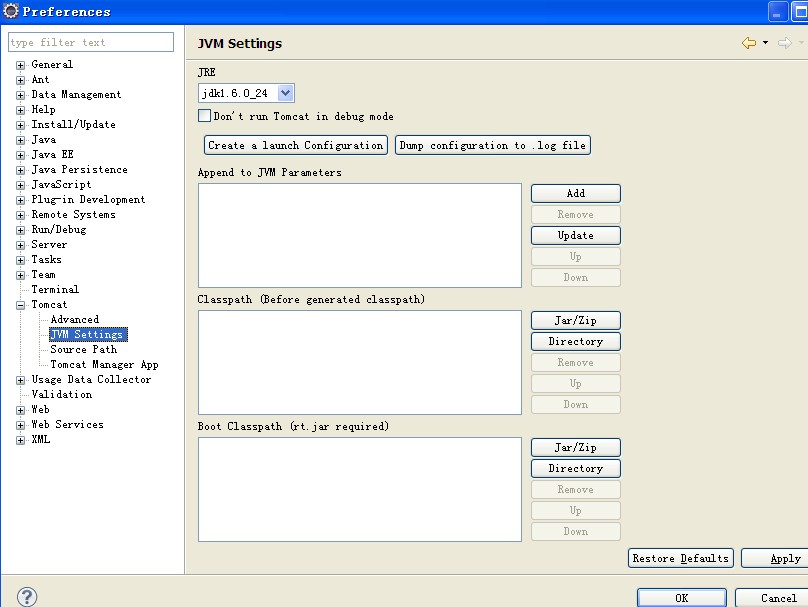This screenshot has height=607, width=808.
Task: Expand the Web Services node
Action: (x=21, y=425)
